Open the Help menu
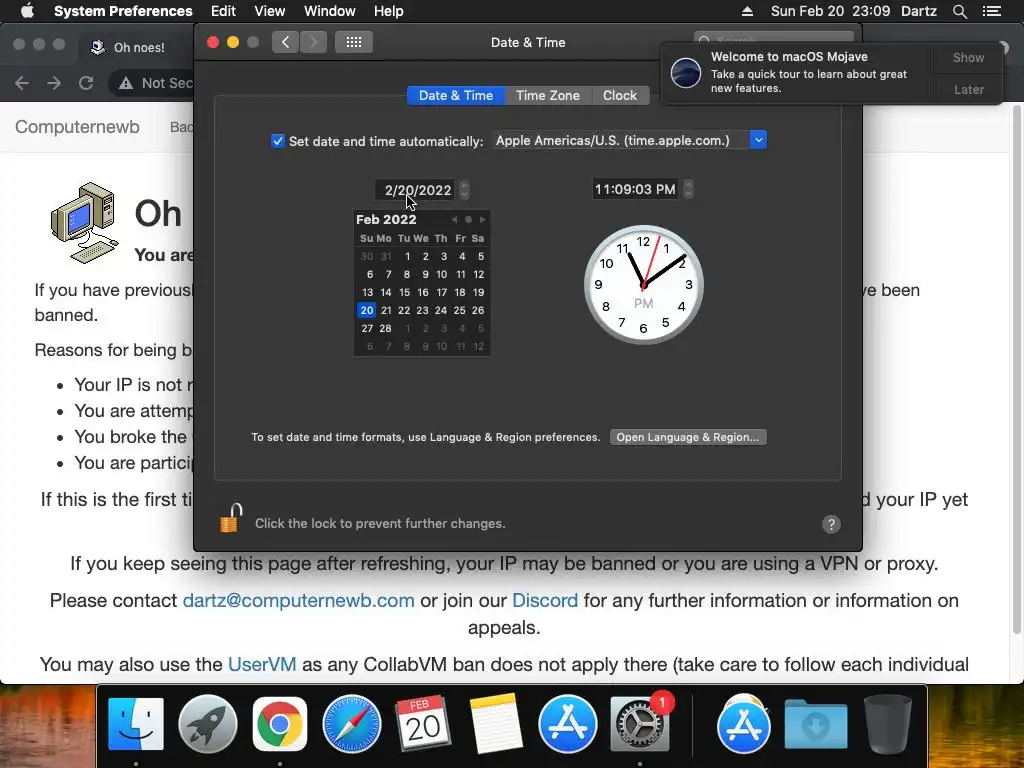Image resolution: width=1024 pixels, height=768 pixels. coord(389,11)
